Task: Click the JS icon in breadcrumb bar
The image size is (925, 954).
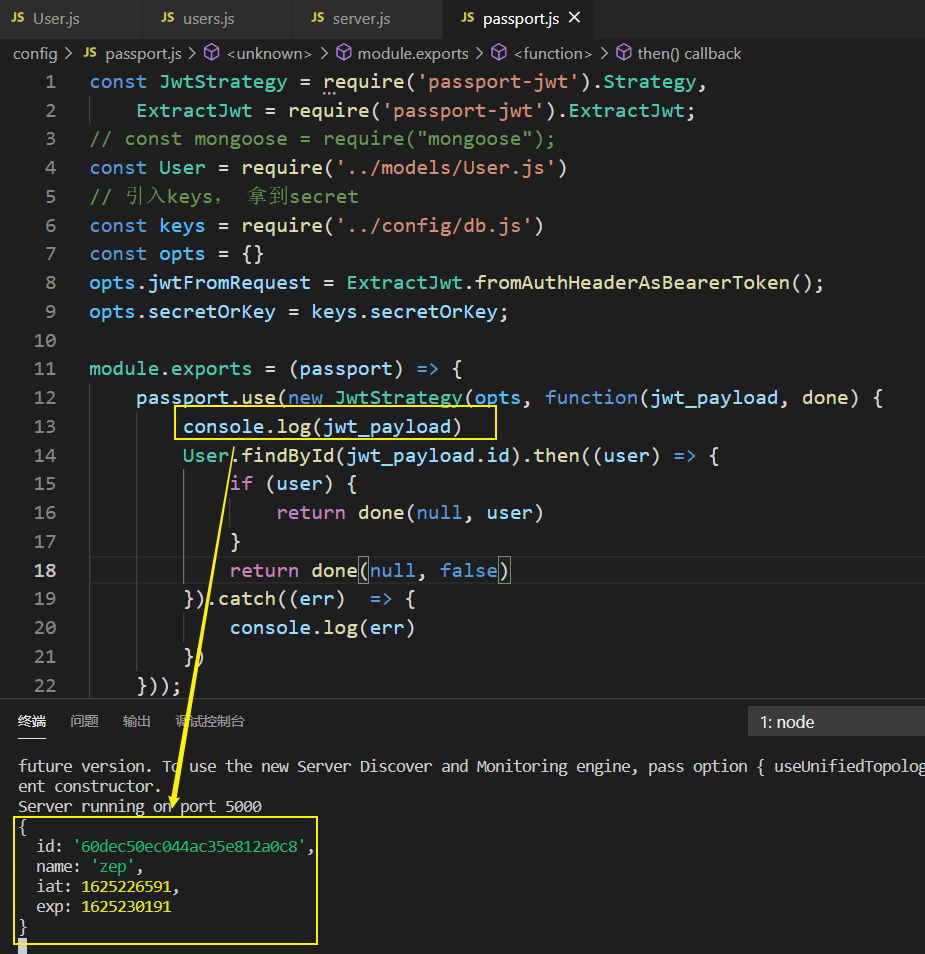Action: tap(90, 53)
